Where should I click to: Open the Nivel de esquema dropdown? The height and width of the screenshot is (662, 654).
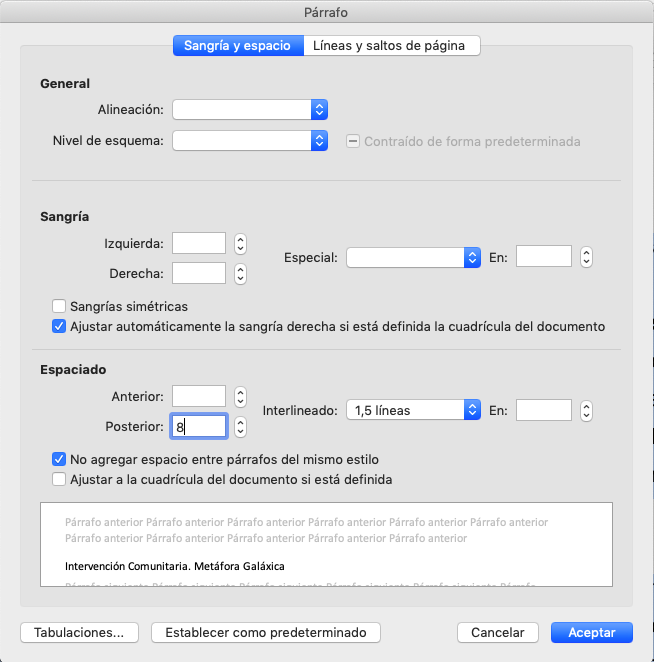point(250,141)
